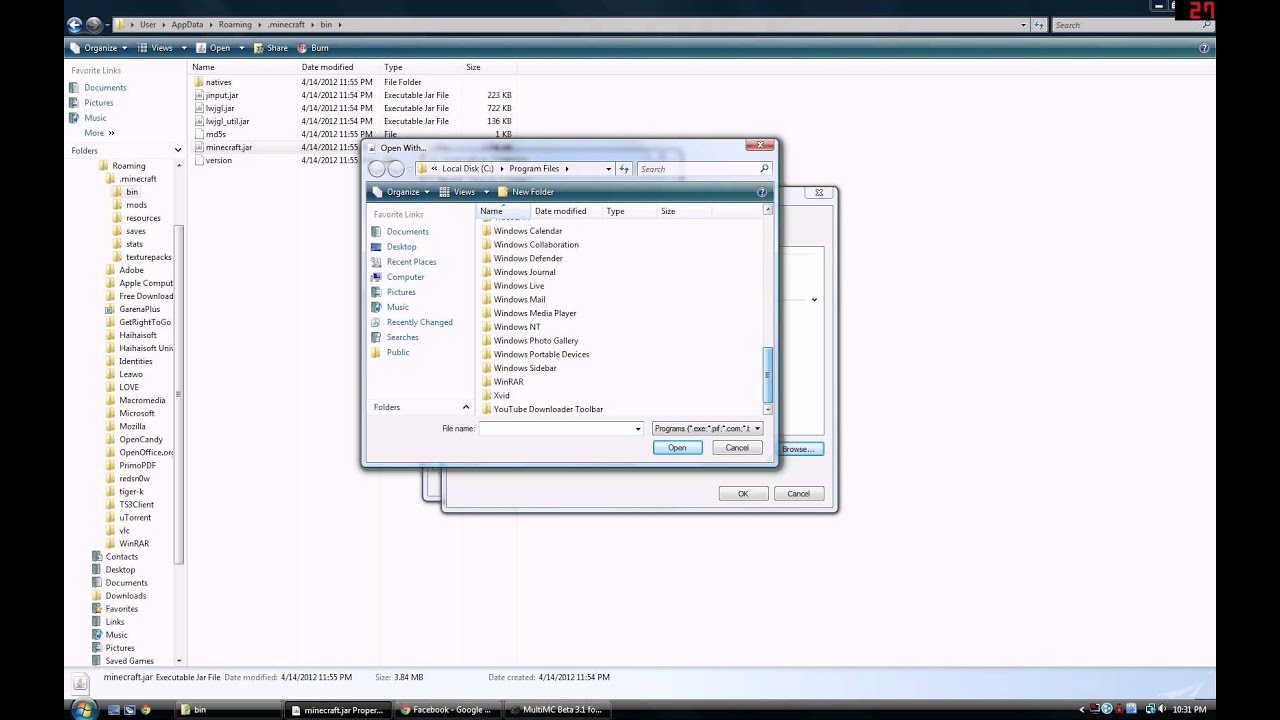Open the File name dropdown arrow
Viewport: 1280px width, 720px height.
coord(638,429)
